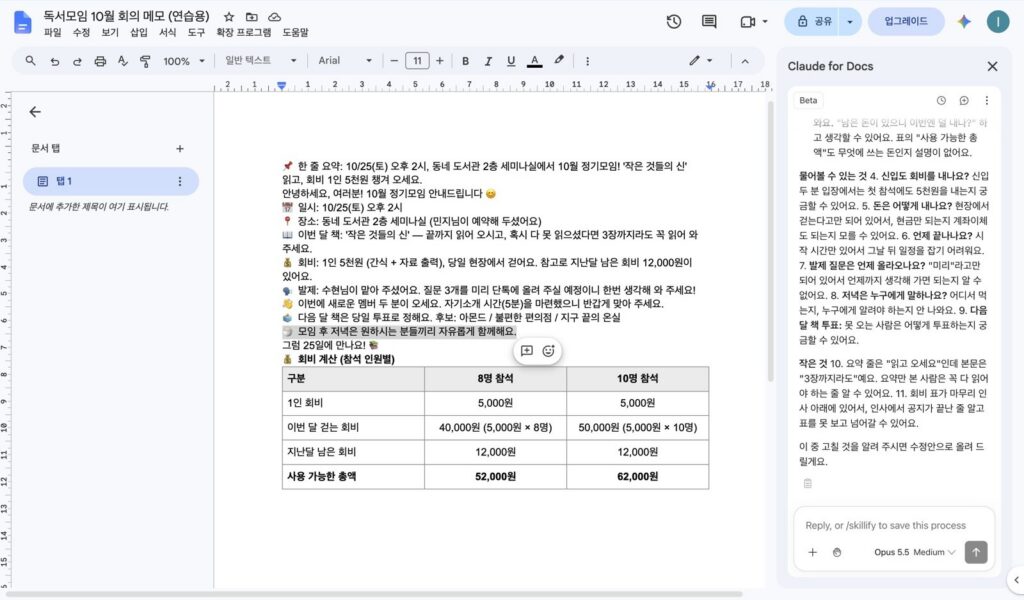Click the document title text
This screenshot has height=600, width=1024.
126,16
